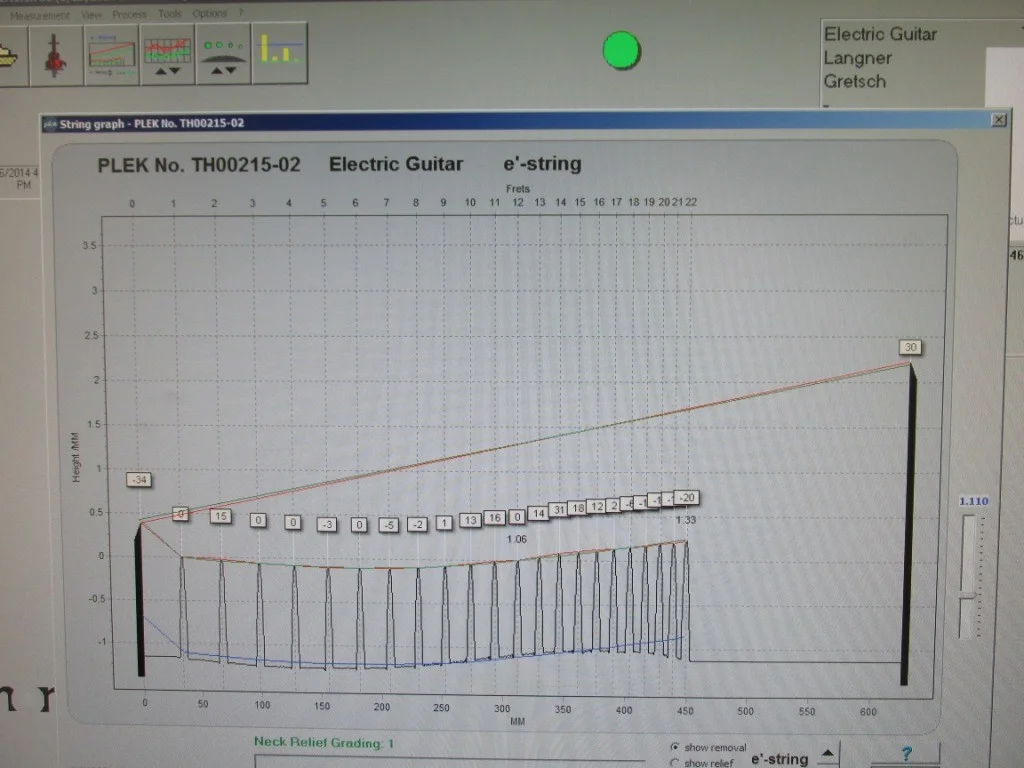Open the View menu
The width and height of the screenshot is (1024, 768).
[x=91, y=15]
